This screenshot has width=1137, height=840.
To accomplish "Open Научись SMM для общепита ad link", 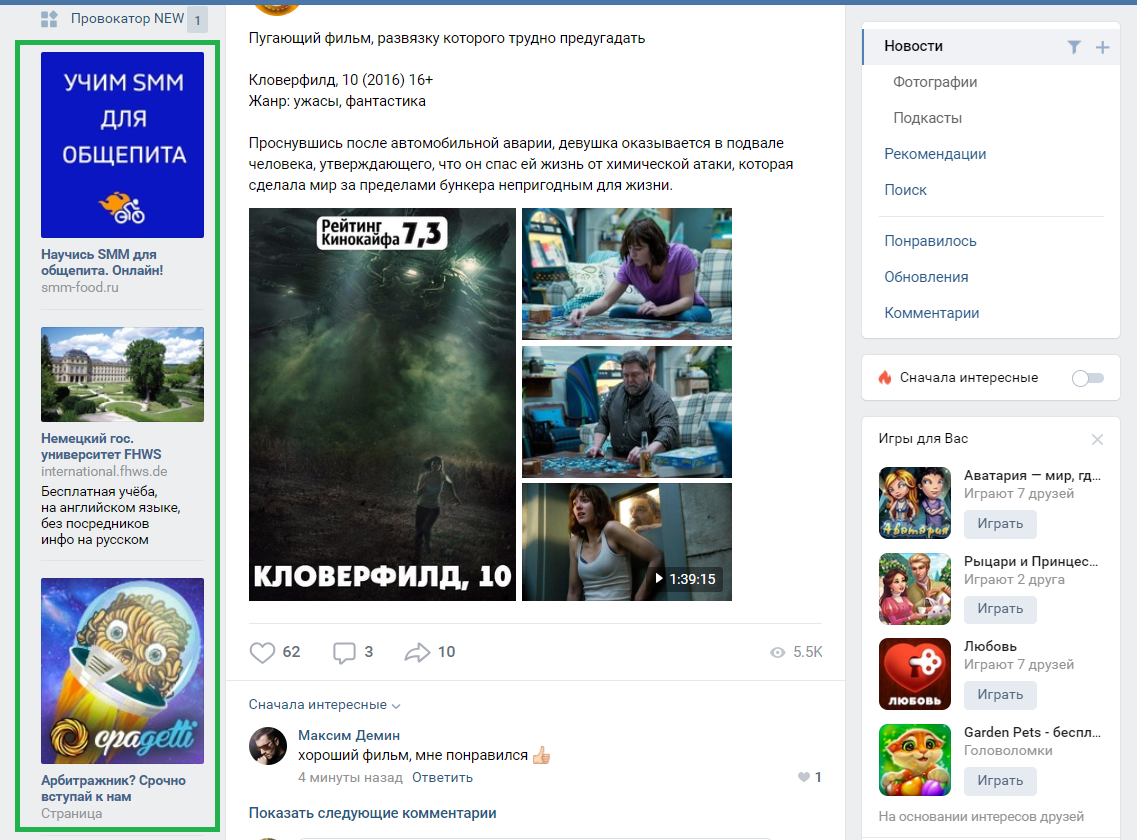I will click(102, 263).
